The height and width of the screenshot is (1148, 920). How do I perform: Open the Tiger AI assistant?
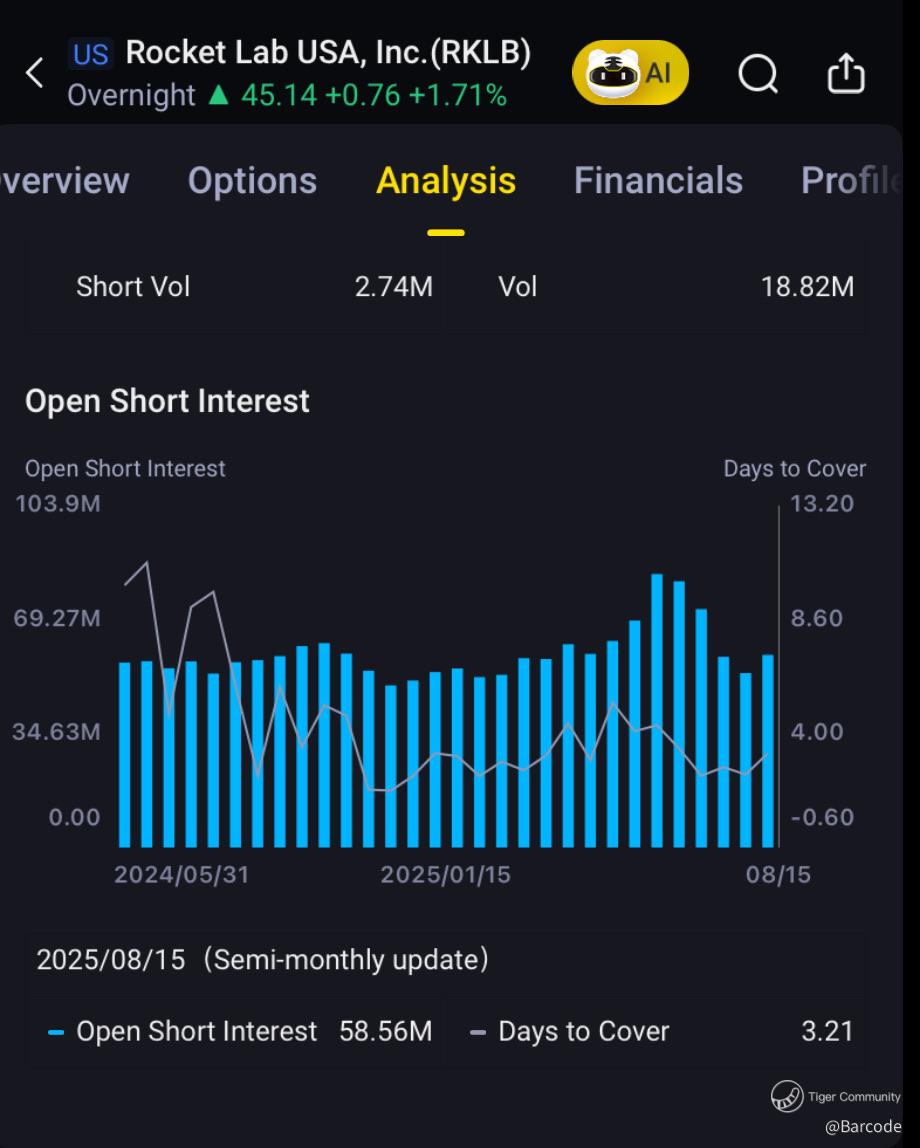click(x=630, y=73)
